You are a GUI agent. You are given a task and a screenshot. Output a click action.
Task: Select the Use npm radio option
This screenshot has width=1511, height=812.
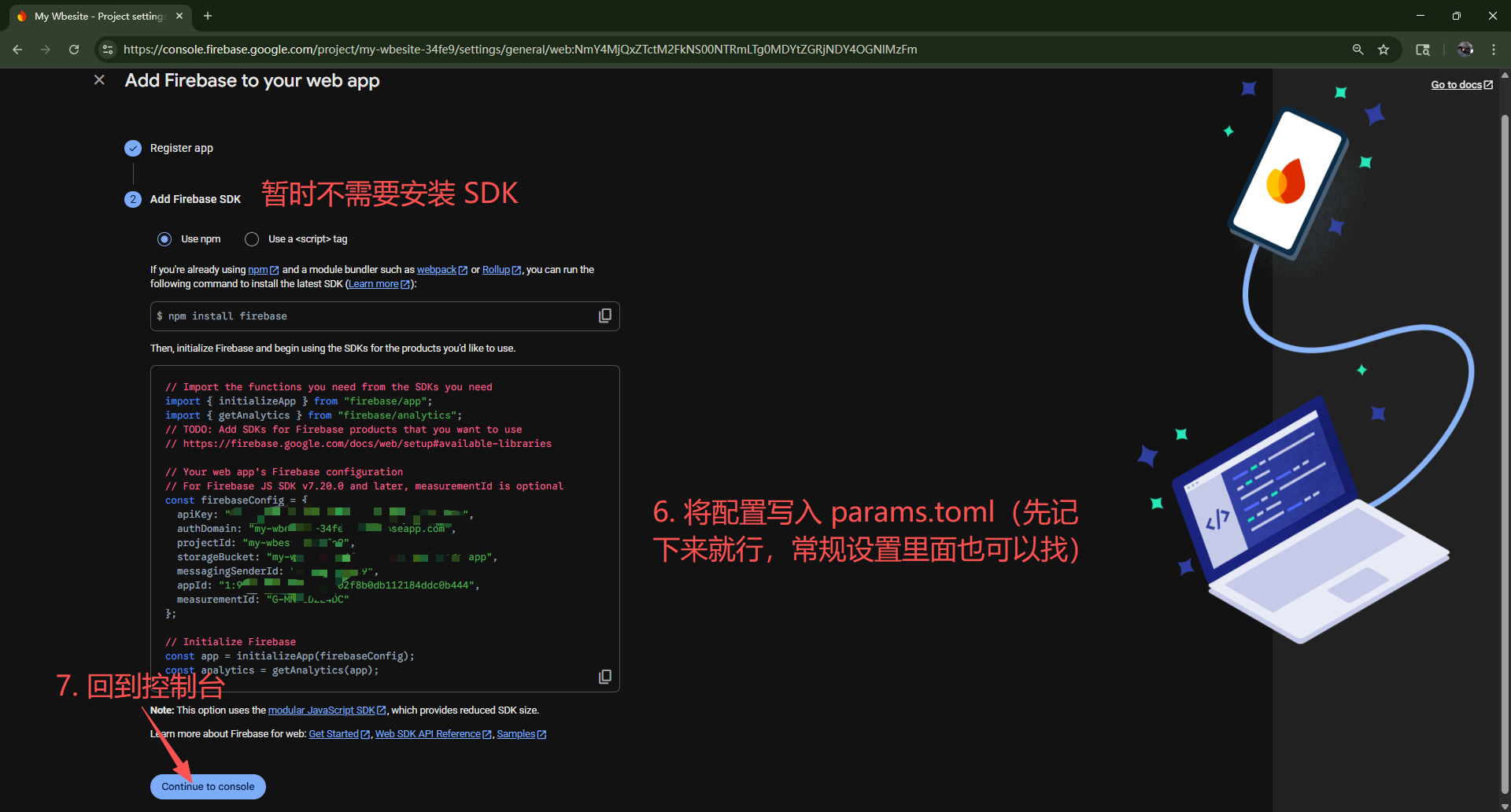(x=164, y=239)
